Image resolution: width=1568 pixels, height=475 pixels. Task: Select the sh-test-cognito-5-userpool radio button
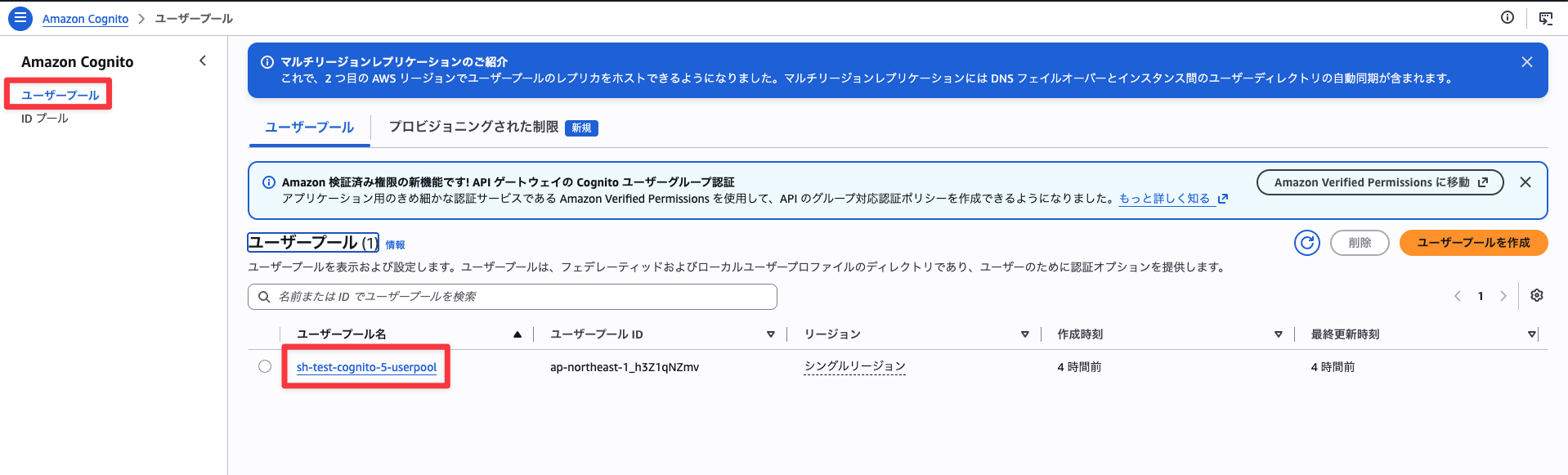click(265, 366)
